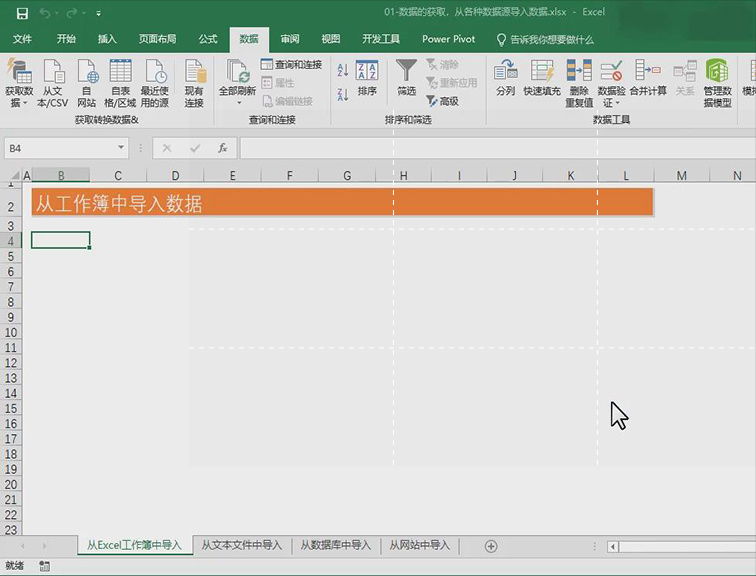Switch to the Power Pivot tab
The image size is (756, 576).
click(448, 39)
